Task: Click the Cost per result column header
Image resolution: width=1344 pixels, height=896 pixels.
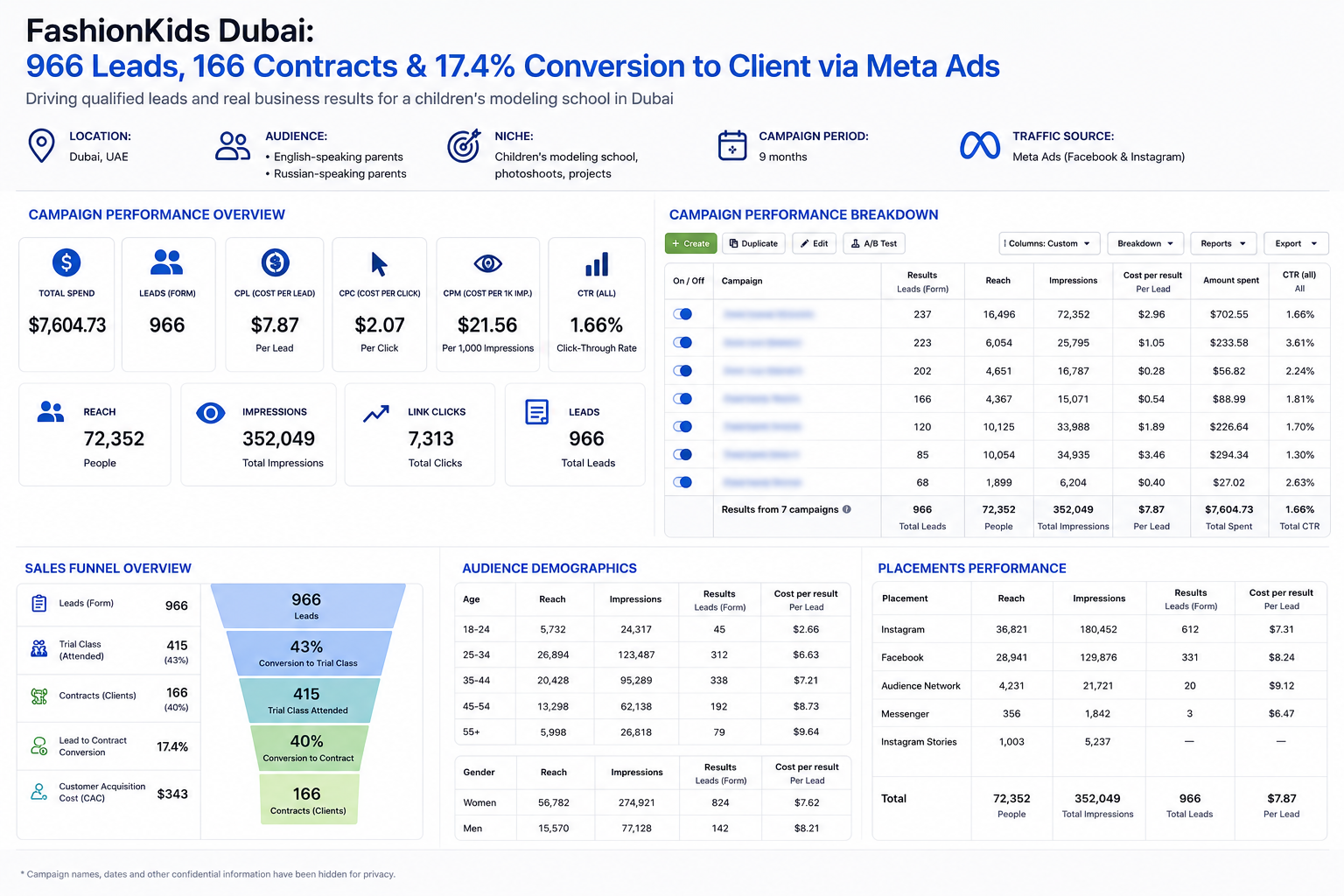Action: pos(1152,282)
